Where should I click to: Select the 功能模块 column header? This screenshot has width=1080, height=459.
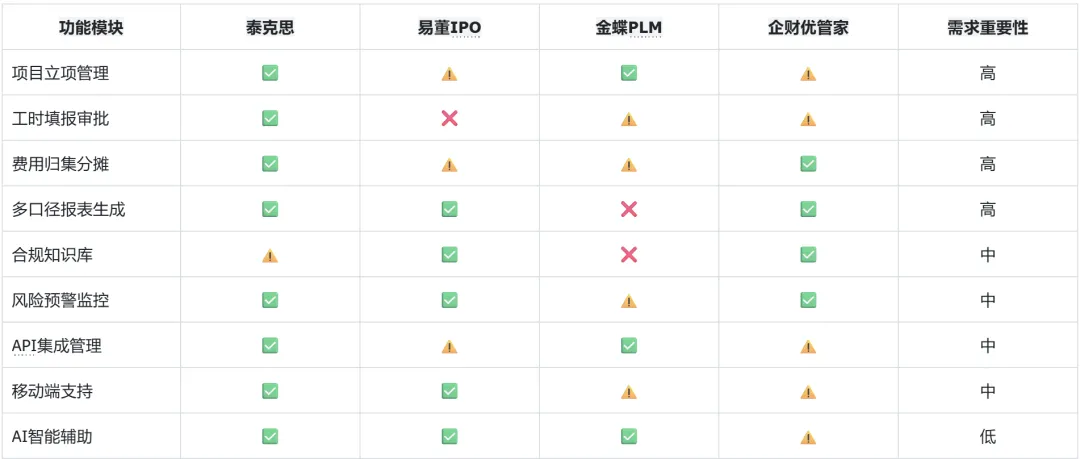(x=91, y=28)
